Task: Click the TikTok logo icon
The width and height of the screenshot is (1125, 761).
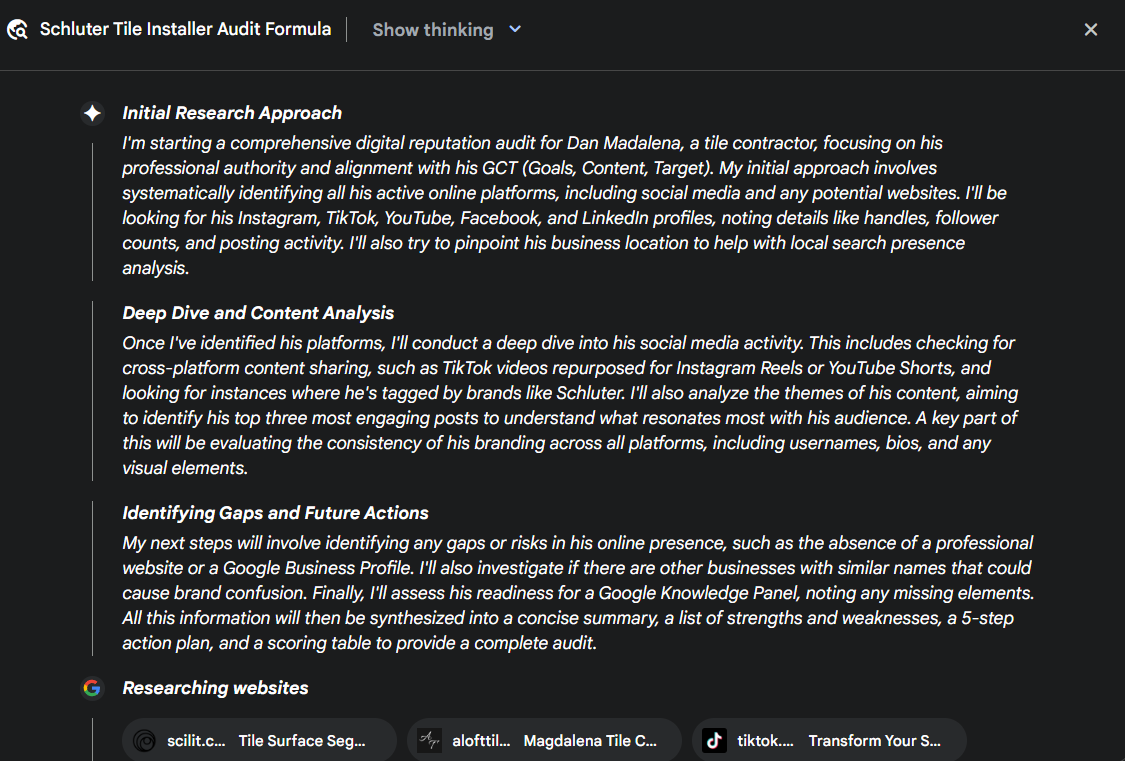Action: click(714, 740)
